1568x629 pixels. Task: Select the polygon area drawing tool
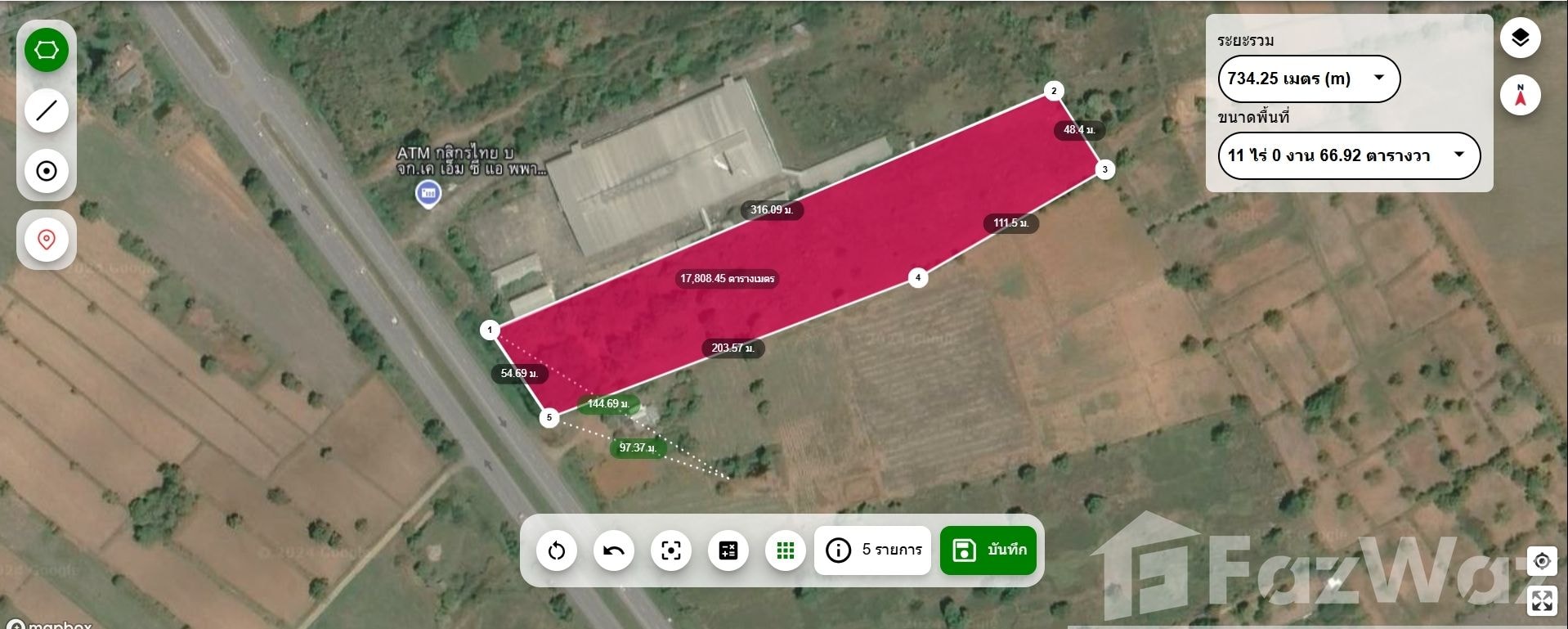47,50
